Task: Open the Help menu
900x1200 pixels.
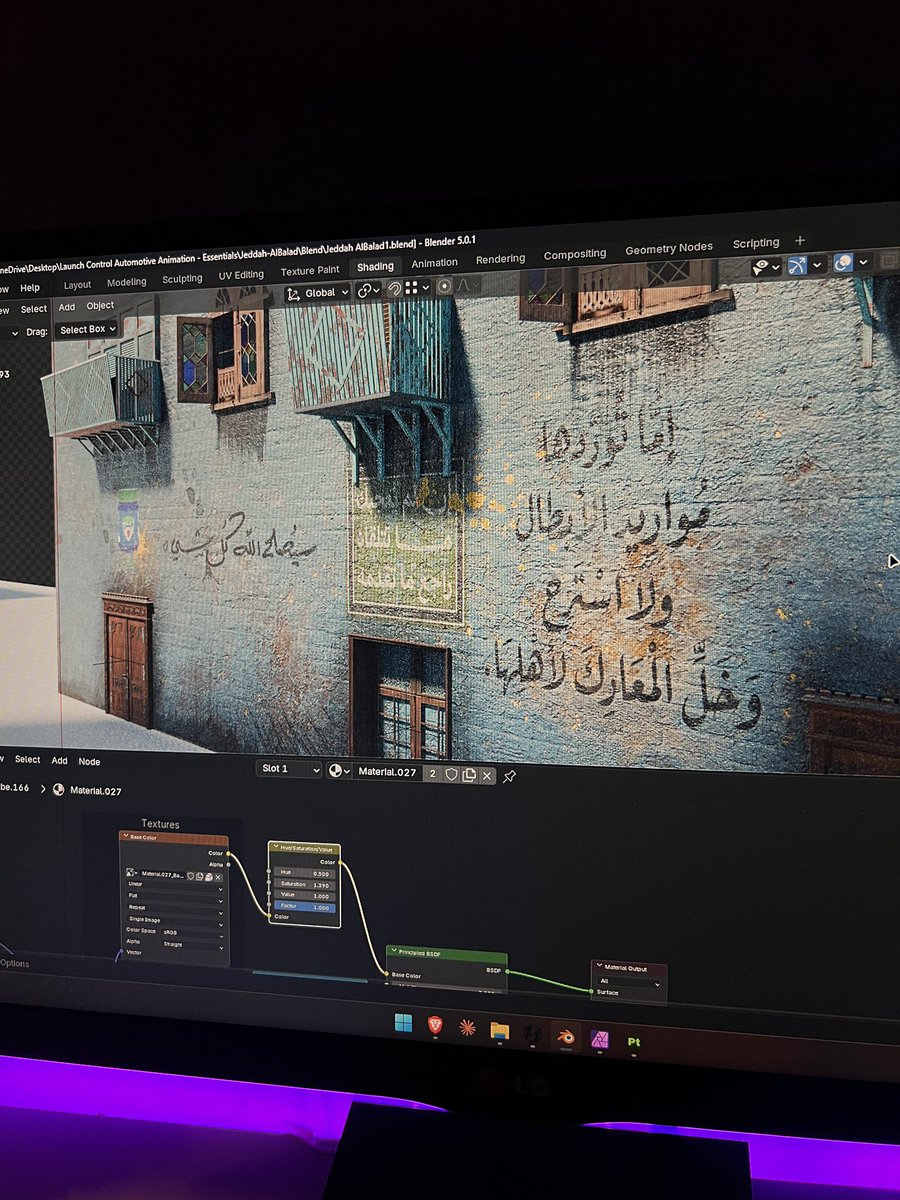Action: pyautogui.click(x=30, y=288)
